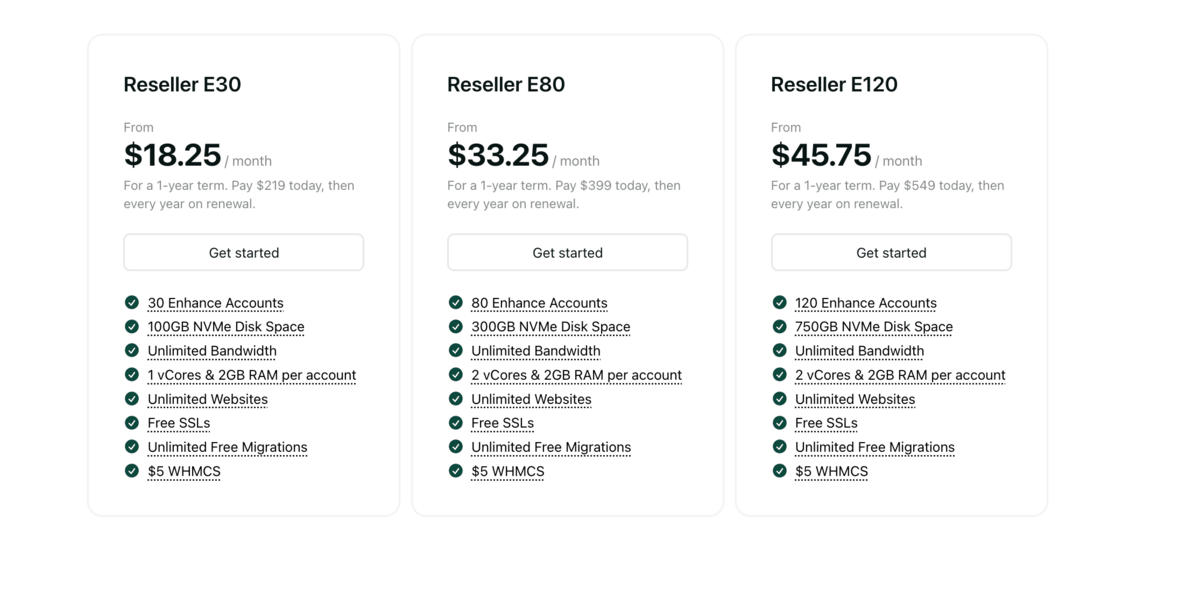Click the checkmark beside 80 Enhance Accounts
The image size is (1200, 597).
(456, 302)
